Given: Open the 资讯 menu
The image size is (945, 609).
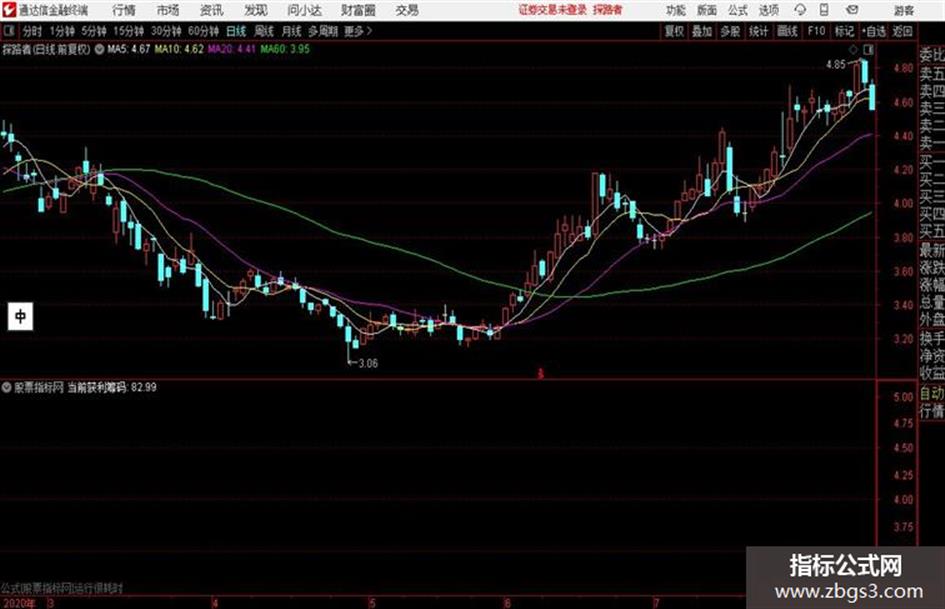Looking at the screenshot, I should tap(212, 10).
